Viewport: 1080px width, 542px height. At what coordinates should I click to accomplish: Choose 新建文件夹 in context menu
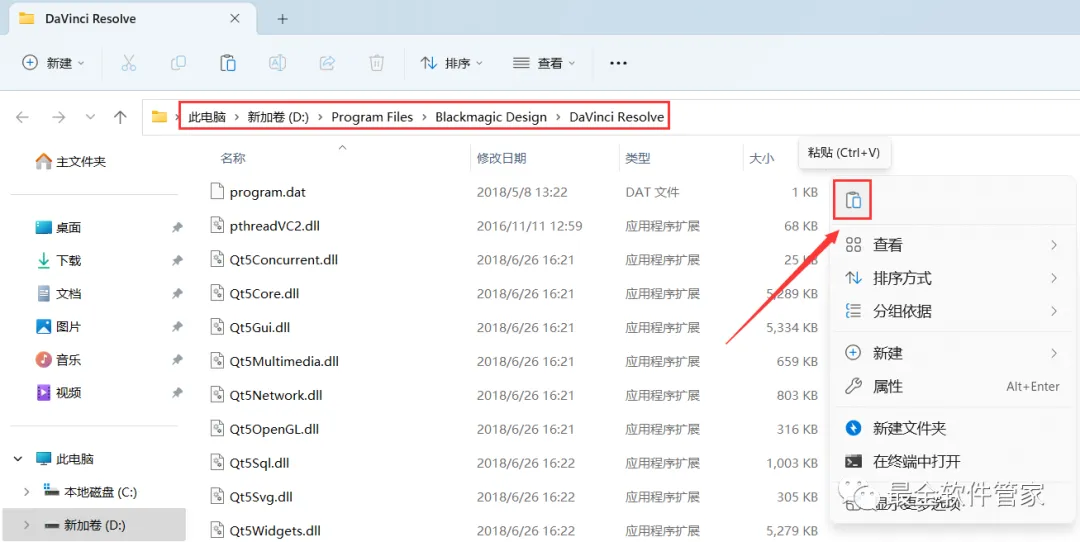point(952,428)
